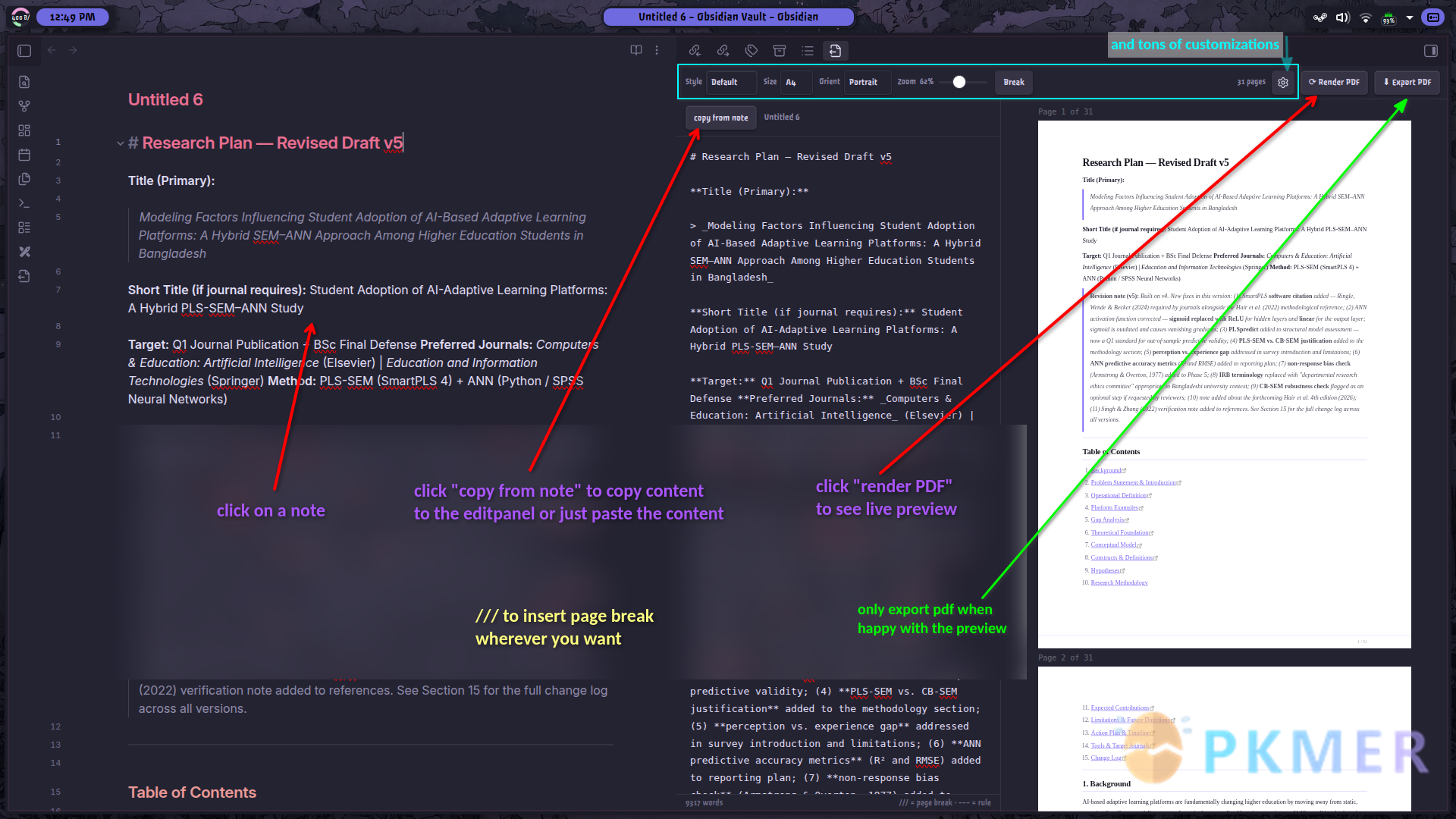Open the Size dropdown set to A4
Viewport: 1456px width, 819px height.
coord(796,82)
